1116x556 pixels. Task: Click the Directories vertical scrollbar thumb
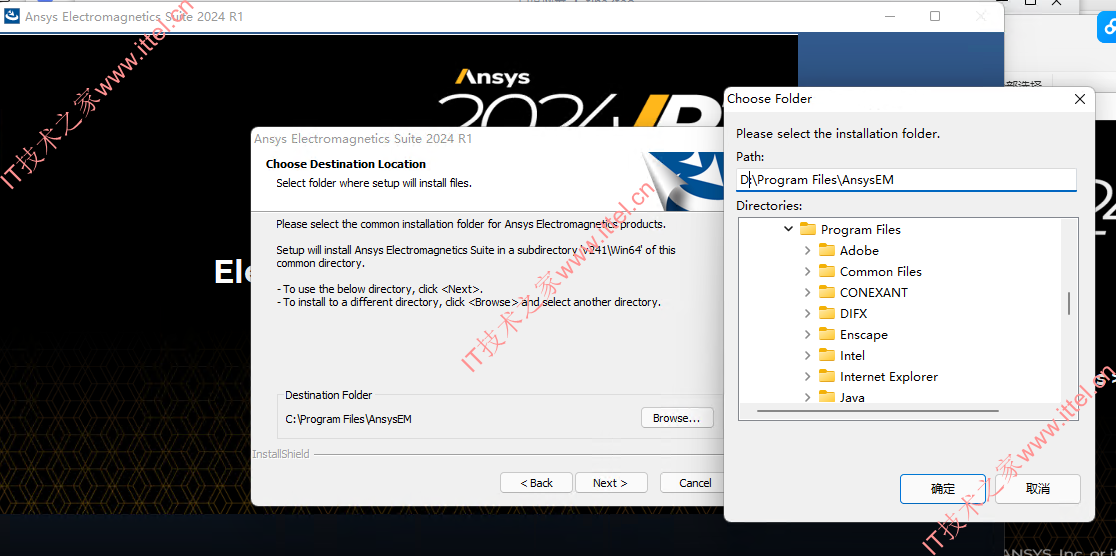[x=1069, y=304]
